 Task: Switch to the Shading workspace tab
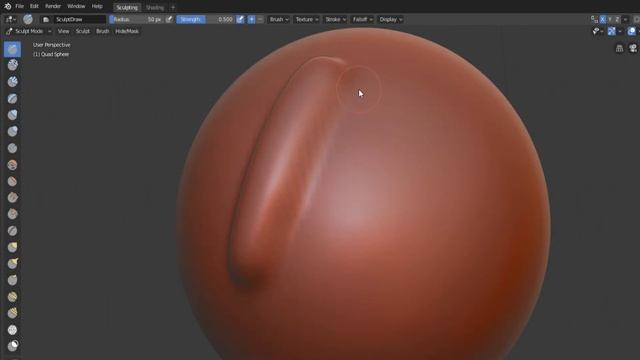[155, 7]
